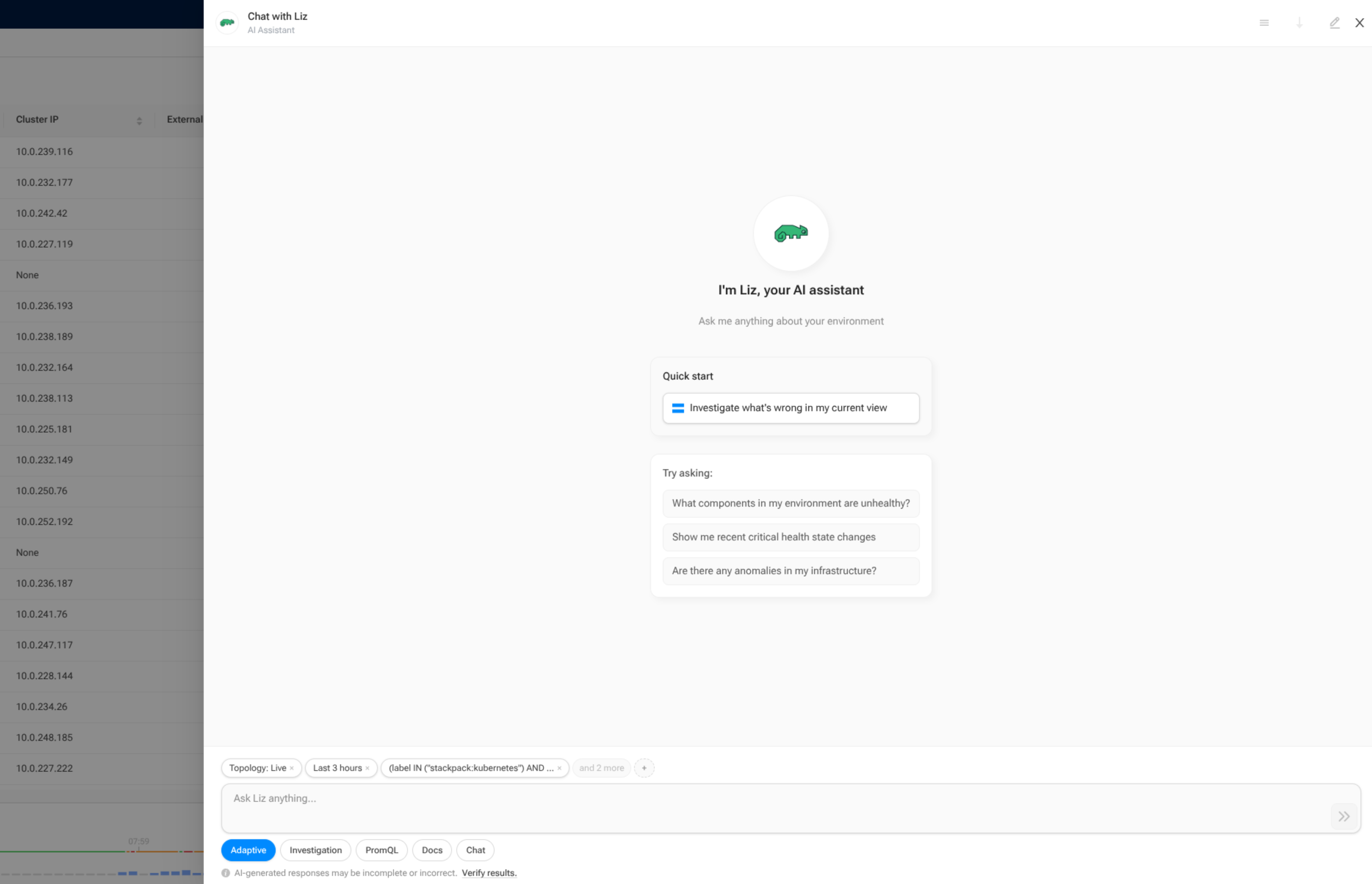Click the download conversation arrow icon

(1299, 23)
